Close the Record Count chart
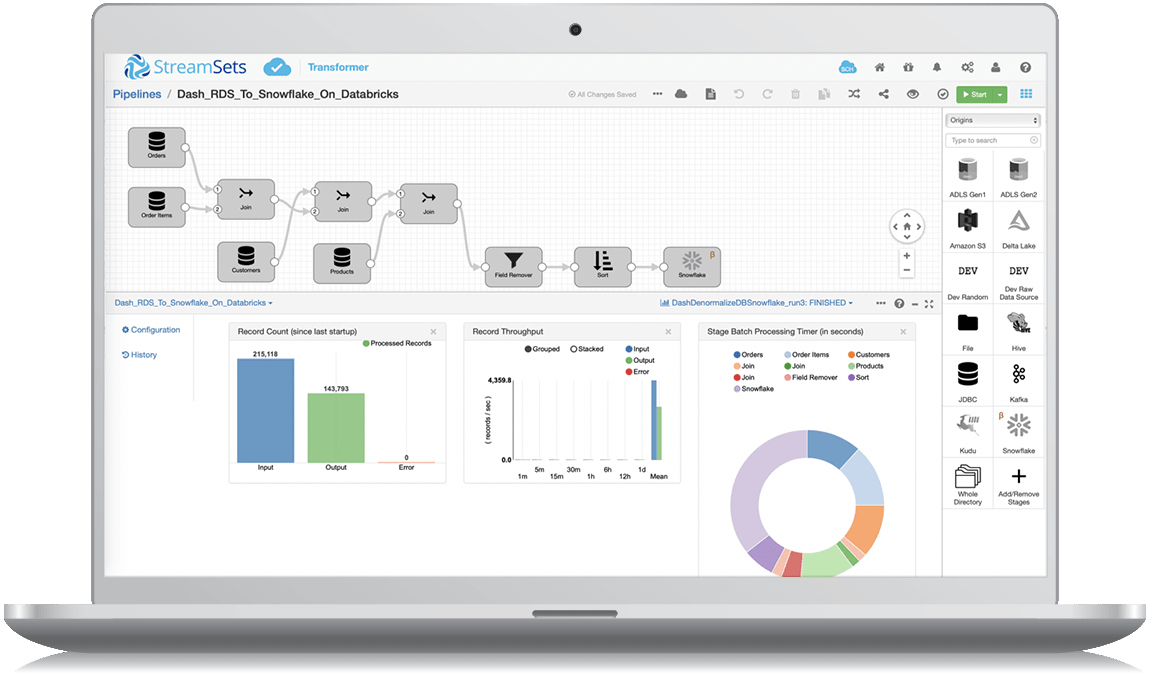The height and width of the screenshot is (680, 1150). [x=433, y=332]
